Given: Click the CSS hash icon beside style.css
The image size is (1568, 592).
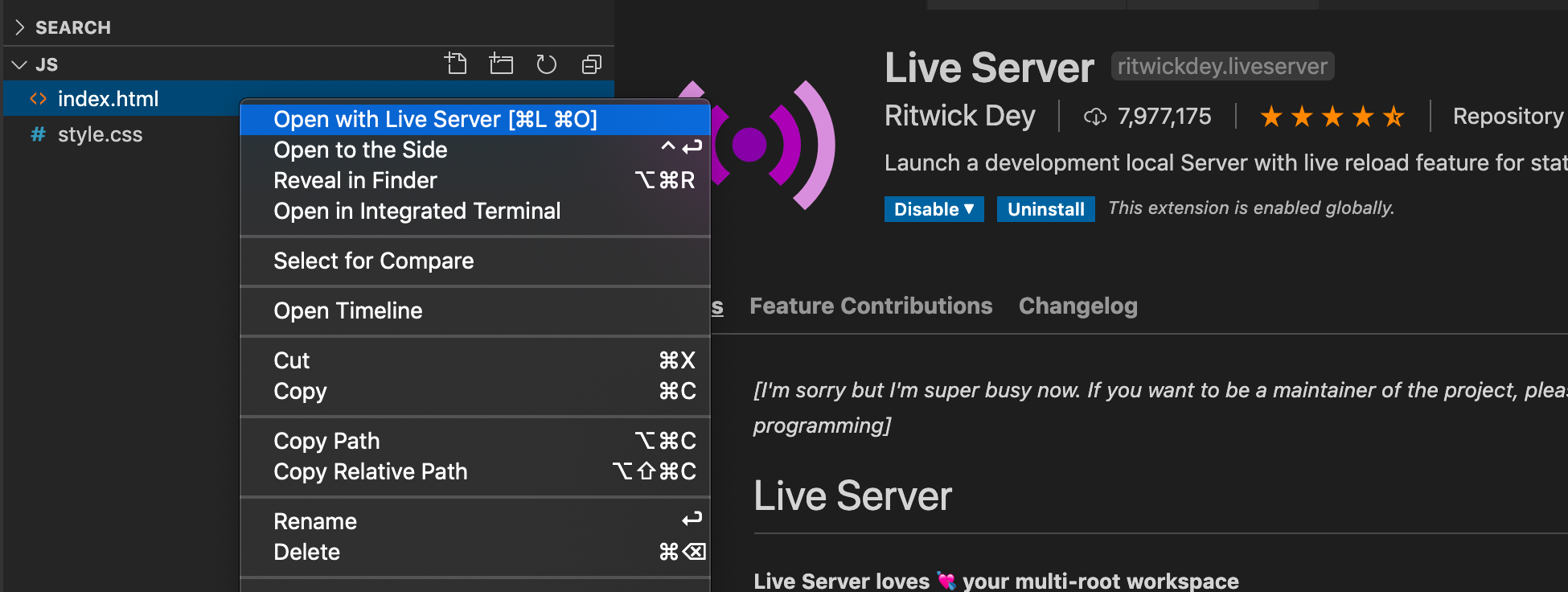Looking at the screenshot, I should pos(38,134).
